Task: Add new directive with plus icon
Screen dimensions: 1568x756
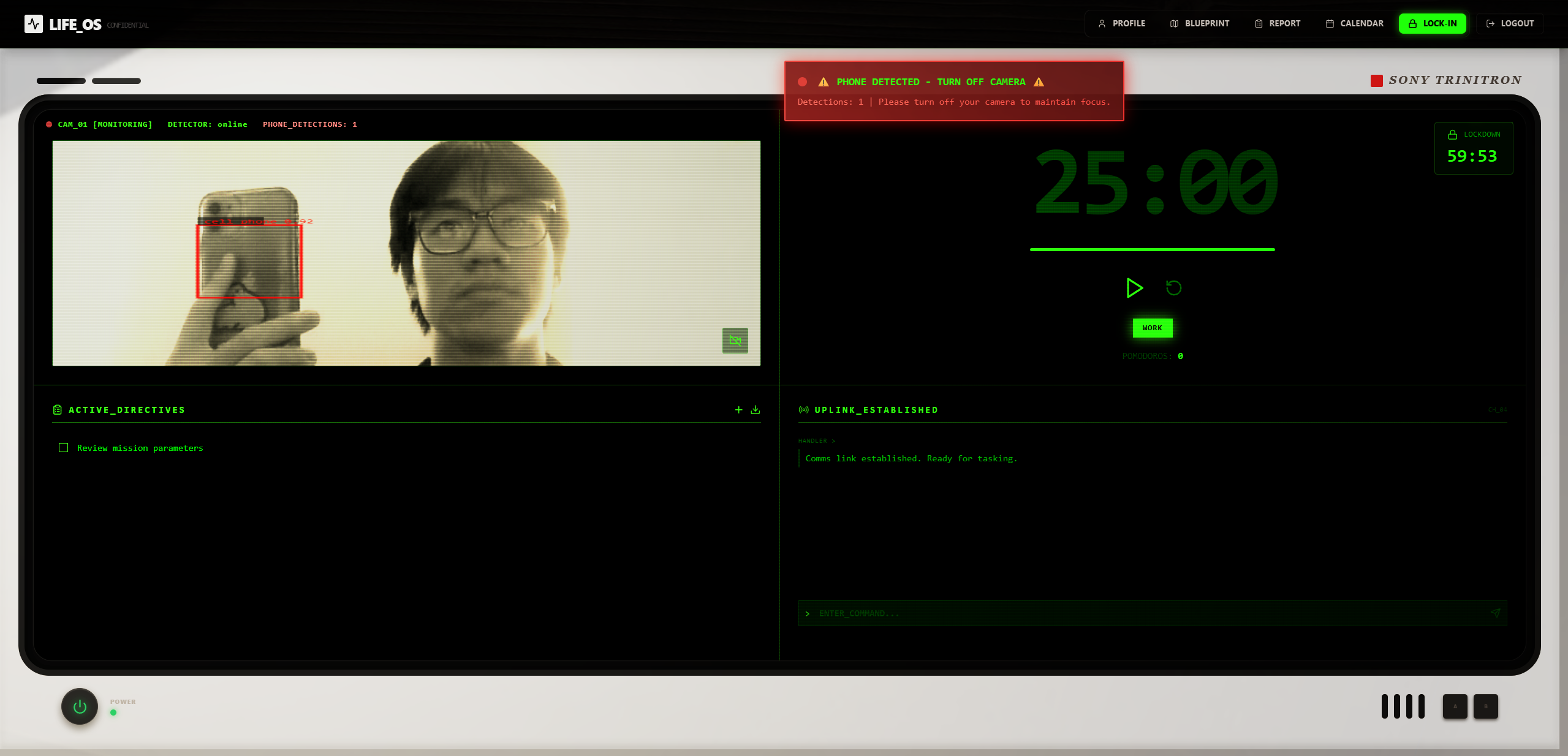Action: [x=738, y=410]
